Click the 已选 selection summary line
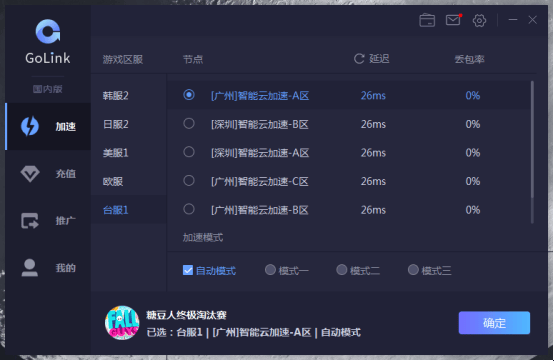The width and height of the screenshot is (554, 361). [x=254, y=332]
